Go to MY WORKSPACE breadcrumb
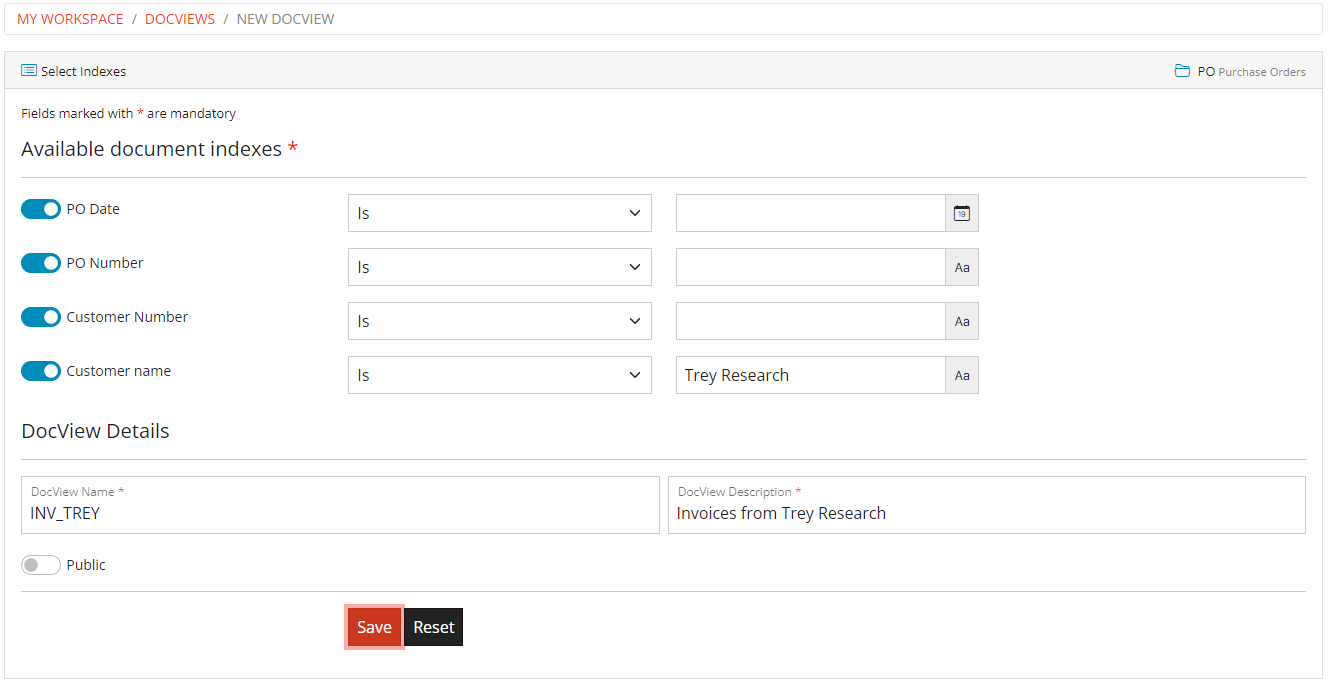The image size is (1328, 698). tap(70, 19)
